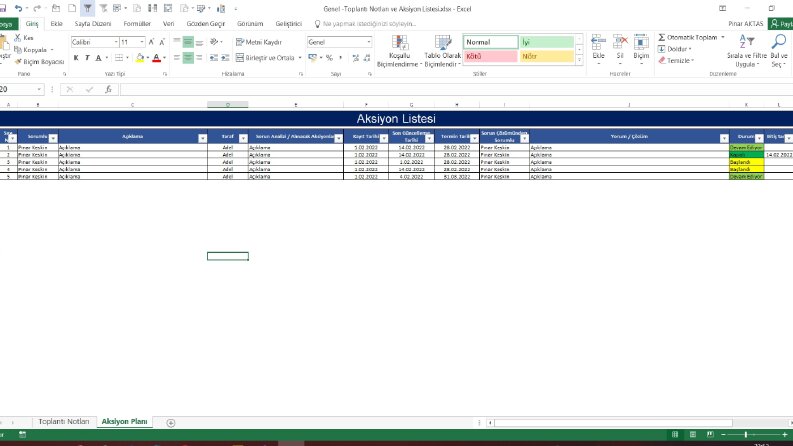Switch to the Toplantı Notları sheet

click(64, 422)
